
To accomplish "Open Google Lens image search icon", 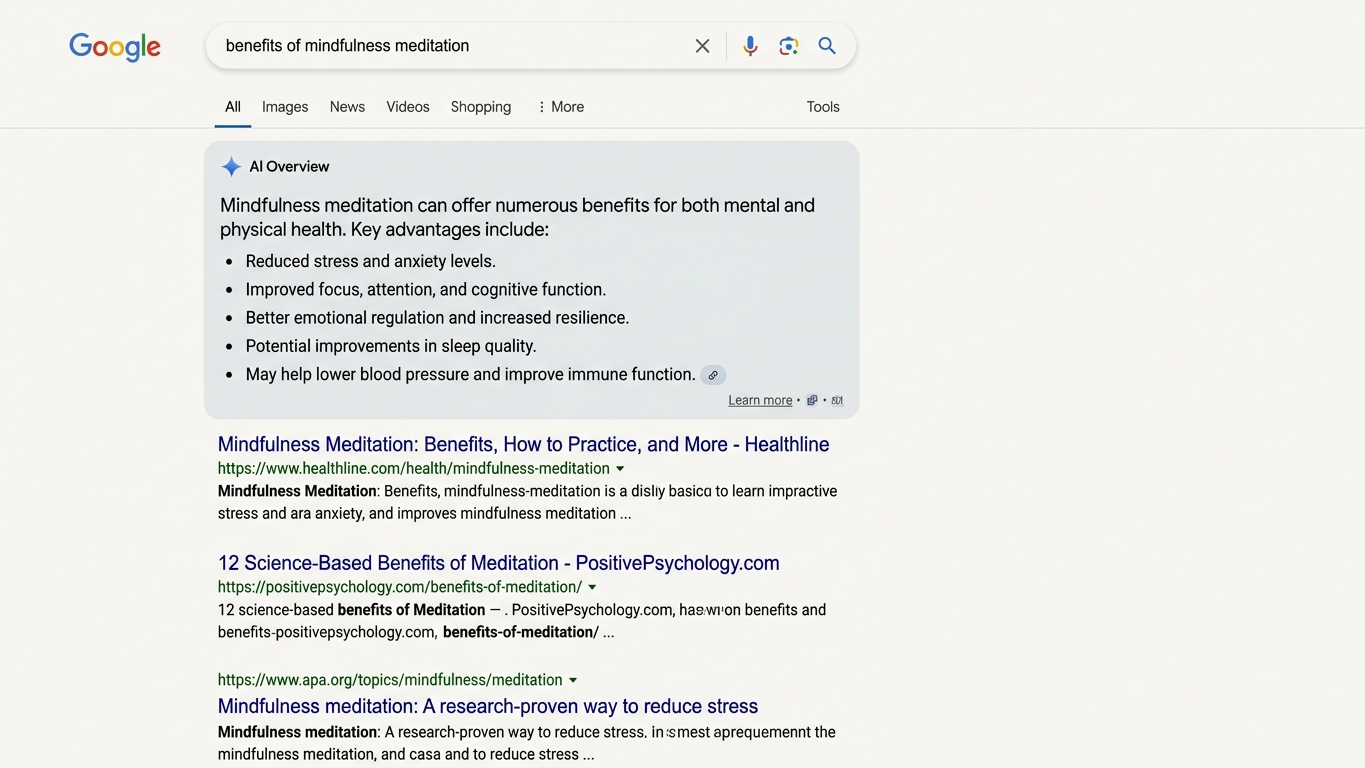I will 789,46.
